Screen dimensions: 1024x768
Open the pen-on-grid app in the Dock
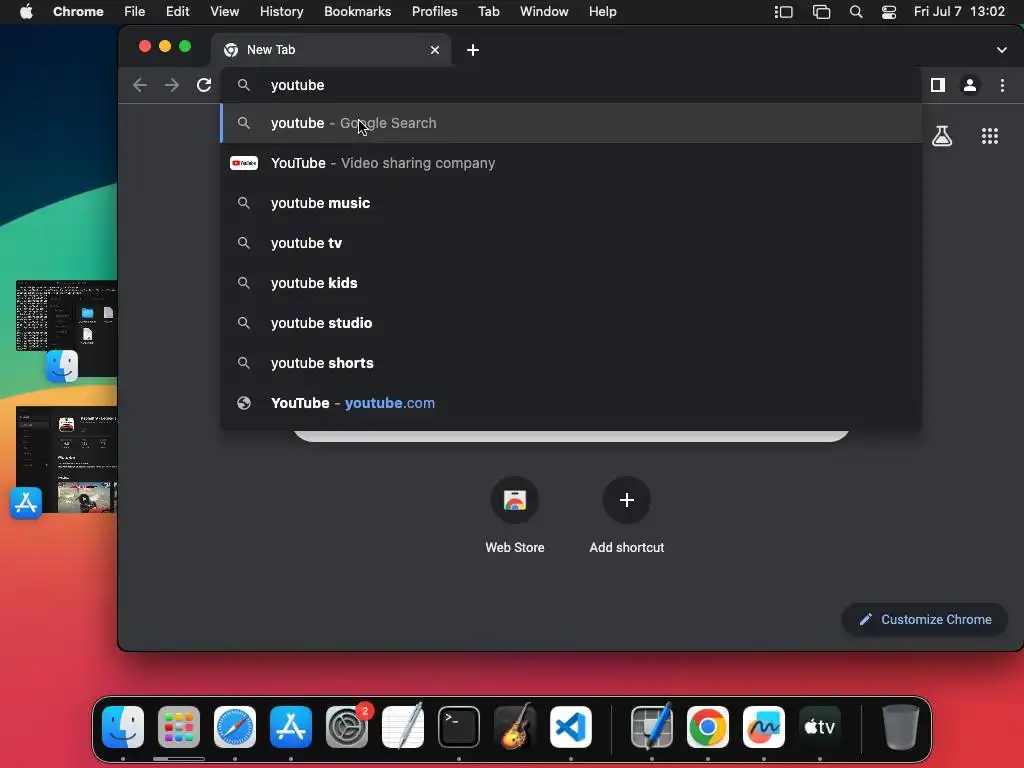point(652,727)
